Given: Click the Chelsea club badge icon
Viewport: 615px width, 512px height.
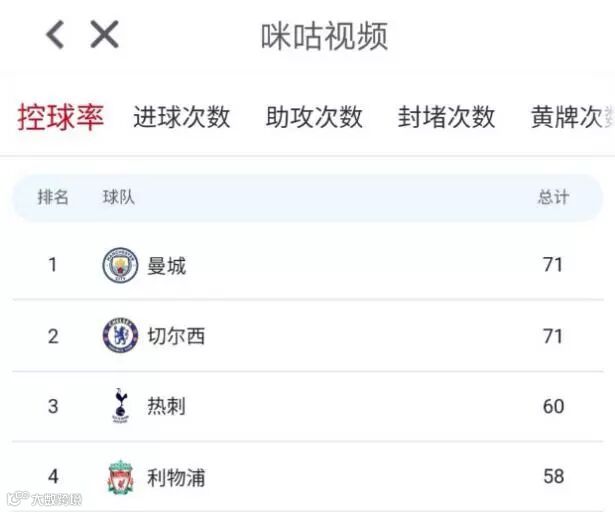Looking at the screenshot, I should click(x=120, y=336).
